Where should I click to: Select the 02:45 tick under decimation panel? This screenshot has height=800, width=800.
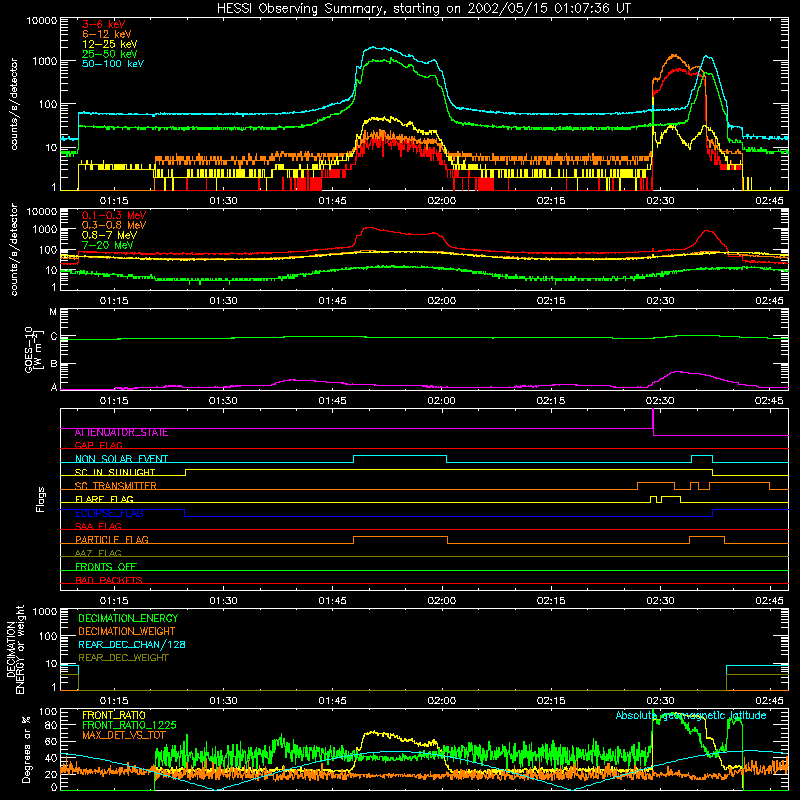click(x=769, y=701)
